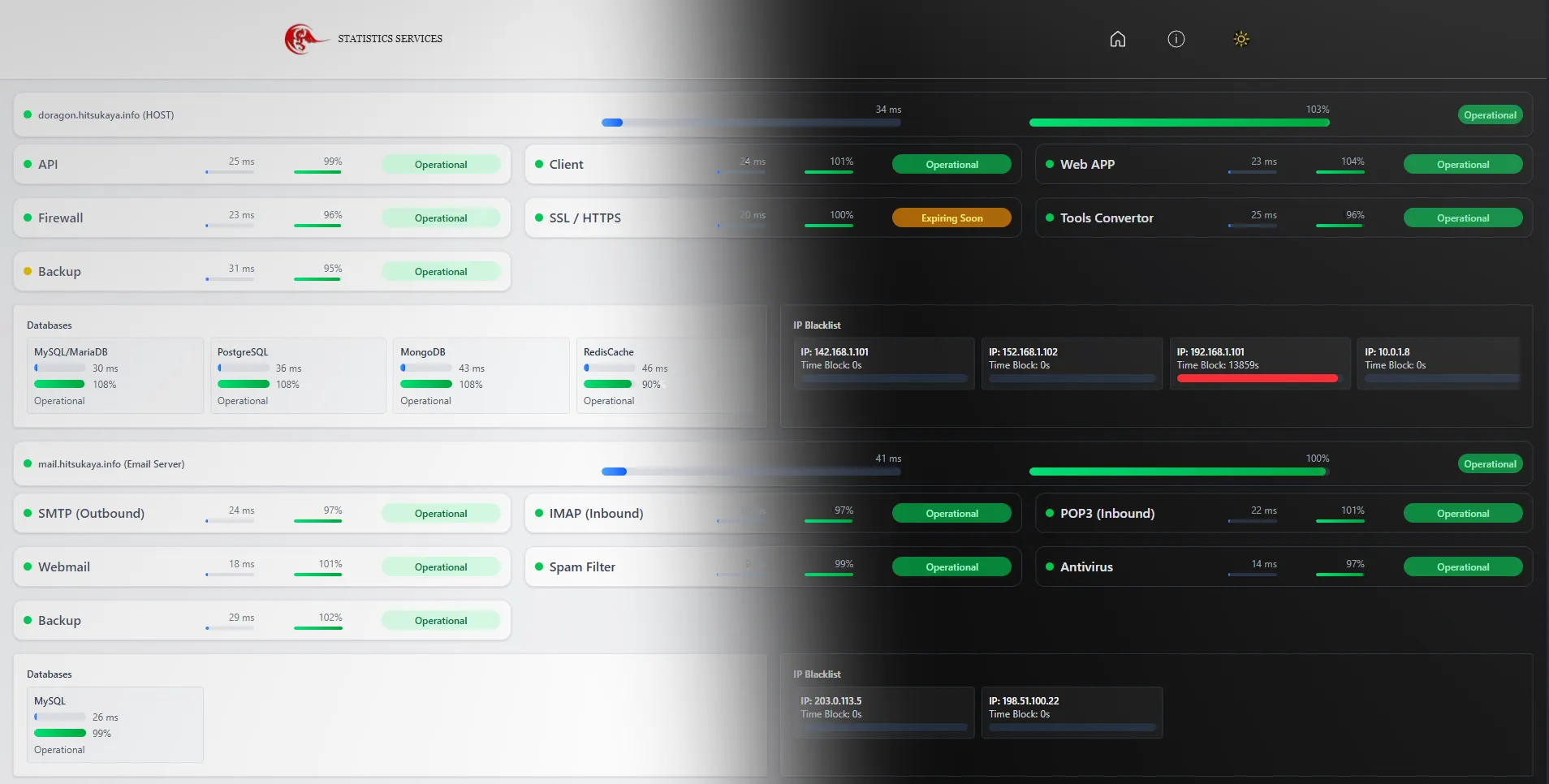Click the host 103% uptime bar

point(1179,123)
